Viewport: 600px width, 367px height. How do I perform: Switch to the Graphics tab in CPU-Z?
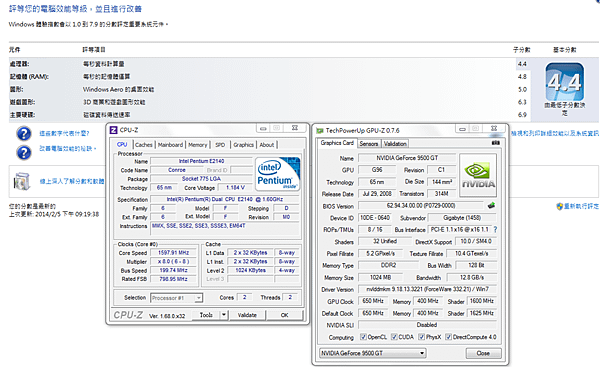(243, 145)
